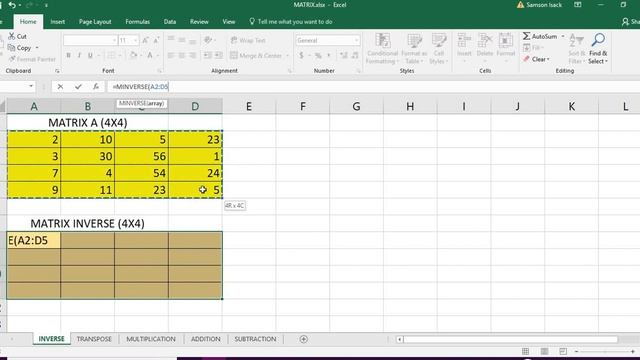Viewport: 640px width, 360px height.
Task: Click the Undo arrow in title bar
Action: (12, 5)
